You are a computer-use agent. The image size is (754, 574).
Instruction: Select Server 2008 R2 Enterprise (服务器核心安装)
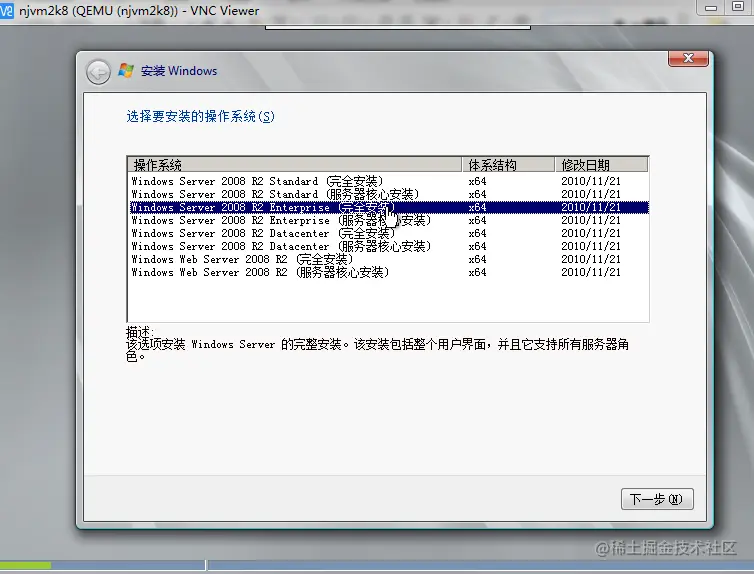click(389, 220)
